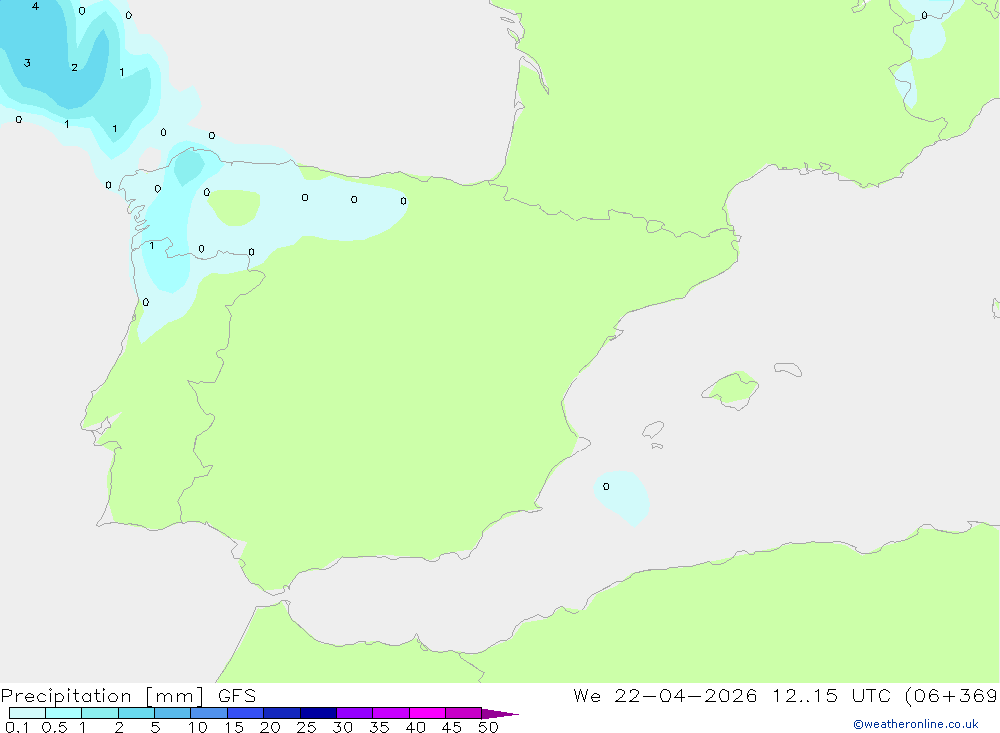Click the '3' precipitation value on map
The width and height of the screenshot is (1000, 733).
pyautogui.click(x=27, y=63)
